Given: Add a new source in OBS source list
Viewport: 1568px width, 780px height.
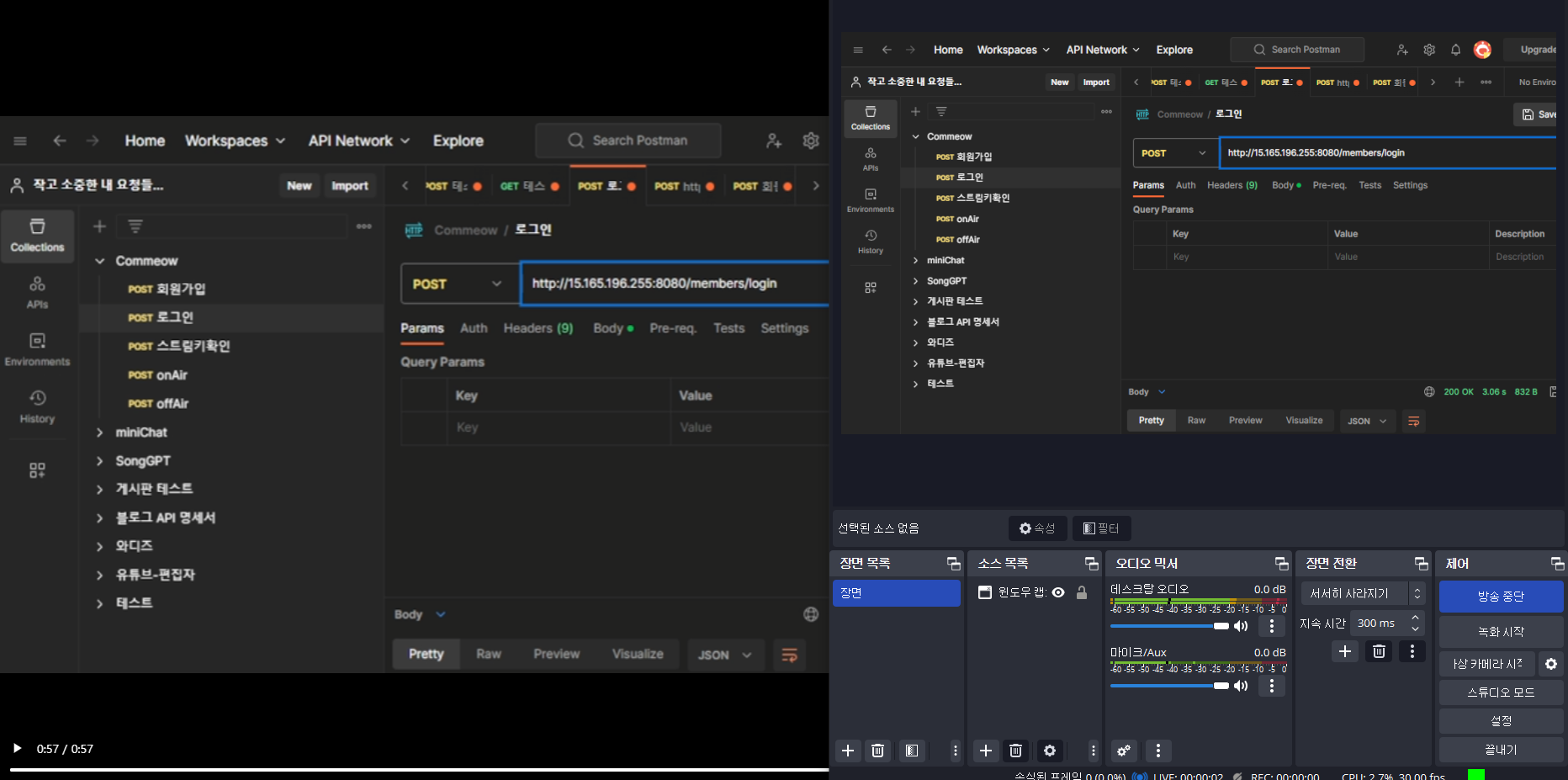Looking at the screenshot, I should coord(986,751).
